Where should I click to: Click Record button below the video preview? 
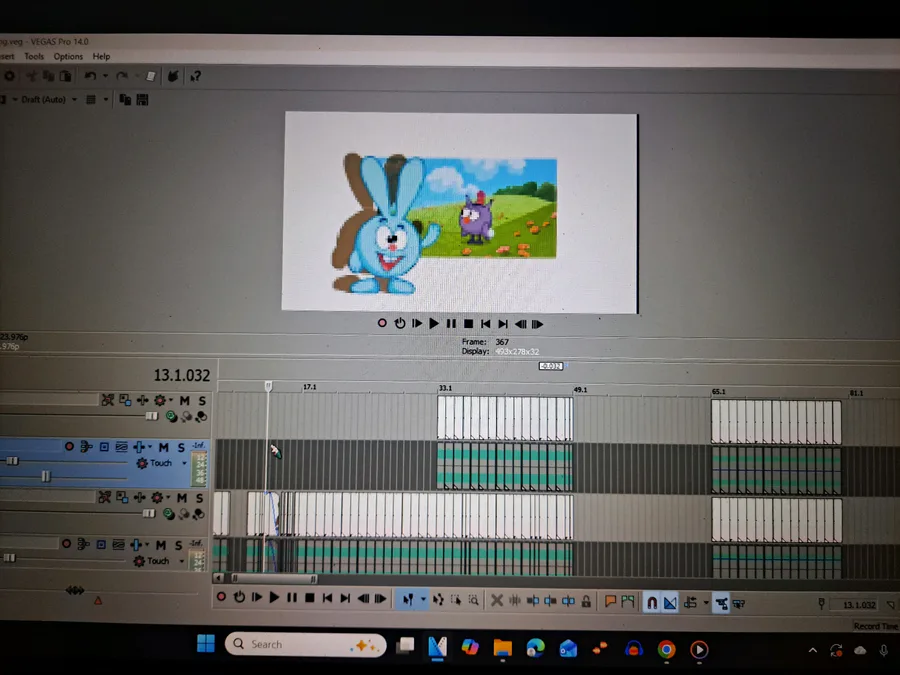pyautogui.click(x=382, y=323)
